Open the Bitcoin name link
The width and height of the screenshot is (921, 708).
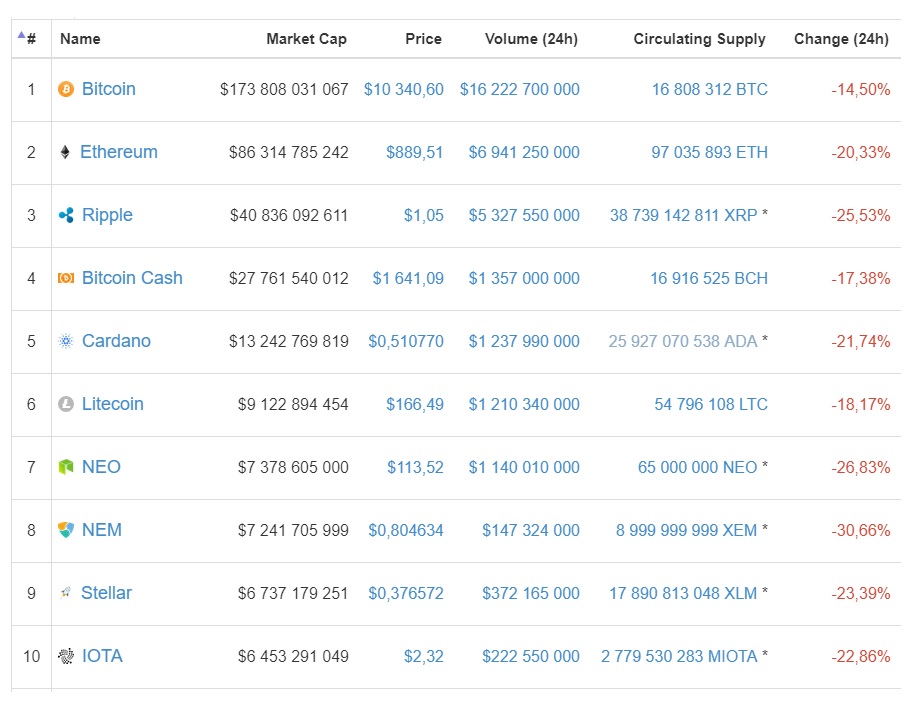click(x=109, y=89)
